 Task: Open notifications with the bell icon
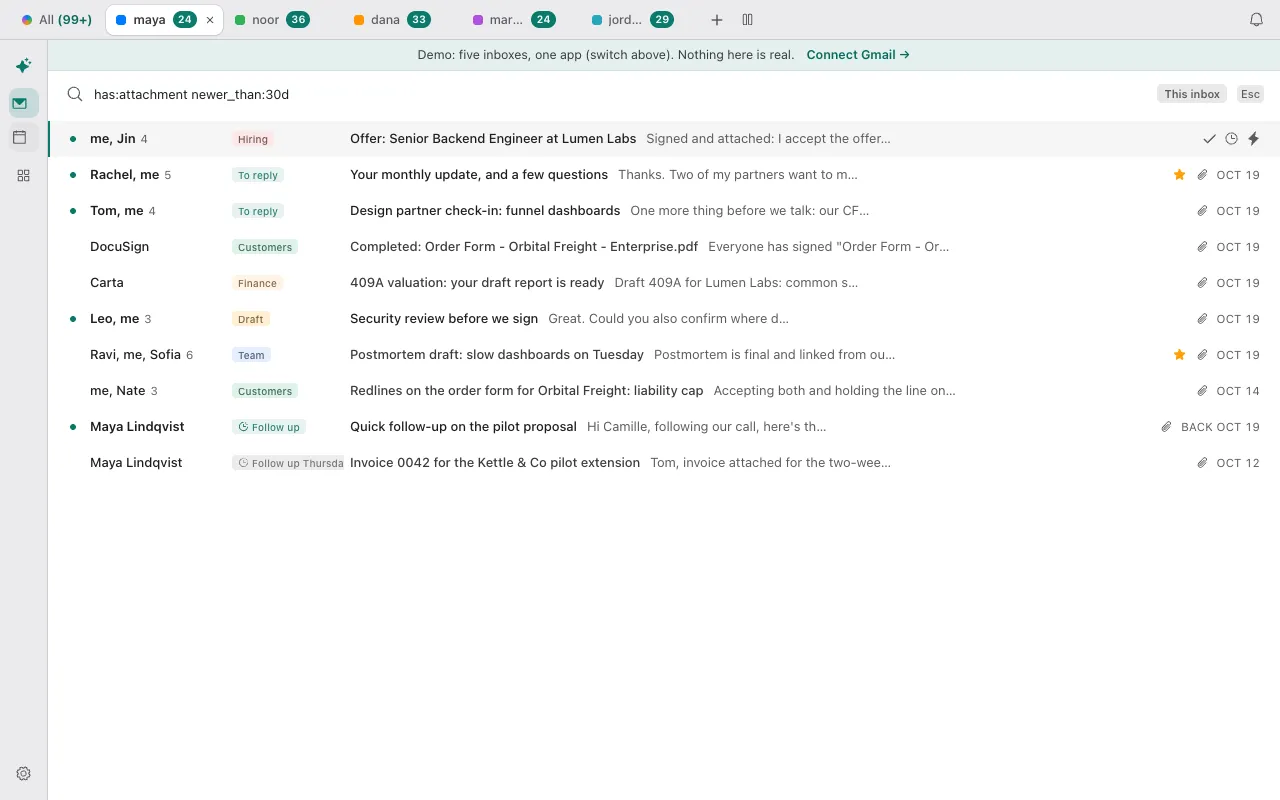point(1257,20)
